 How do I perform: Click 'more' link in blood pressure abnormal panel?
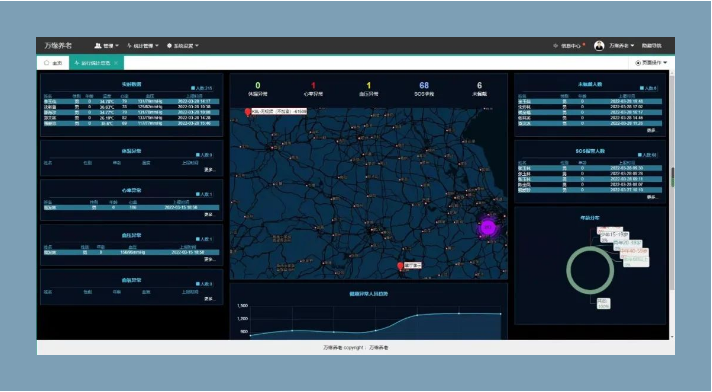(x=209, y=259)
